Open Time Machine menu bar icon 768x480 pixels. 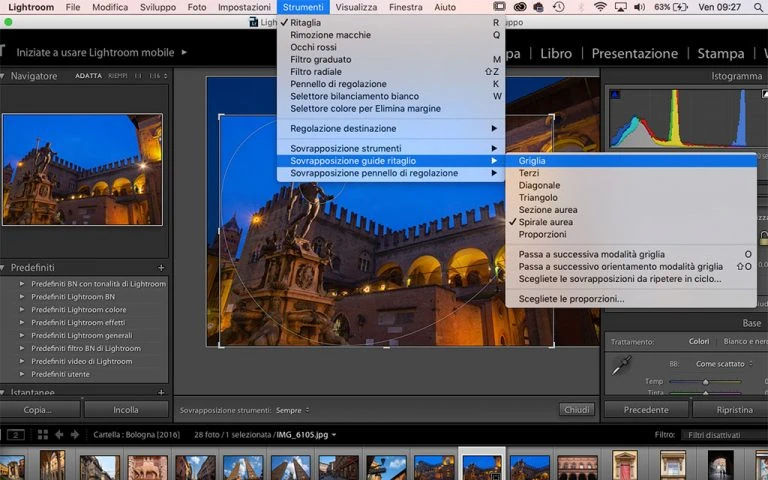click(558, 7)
